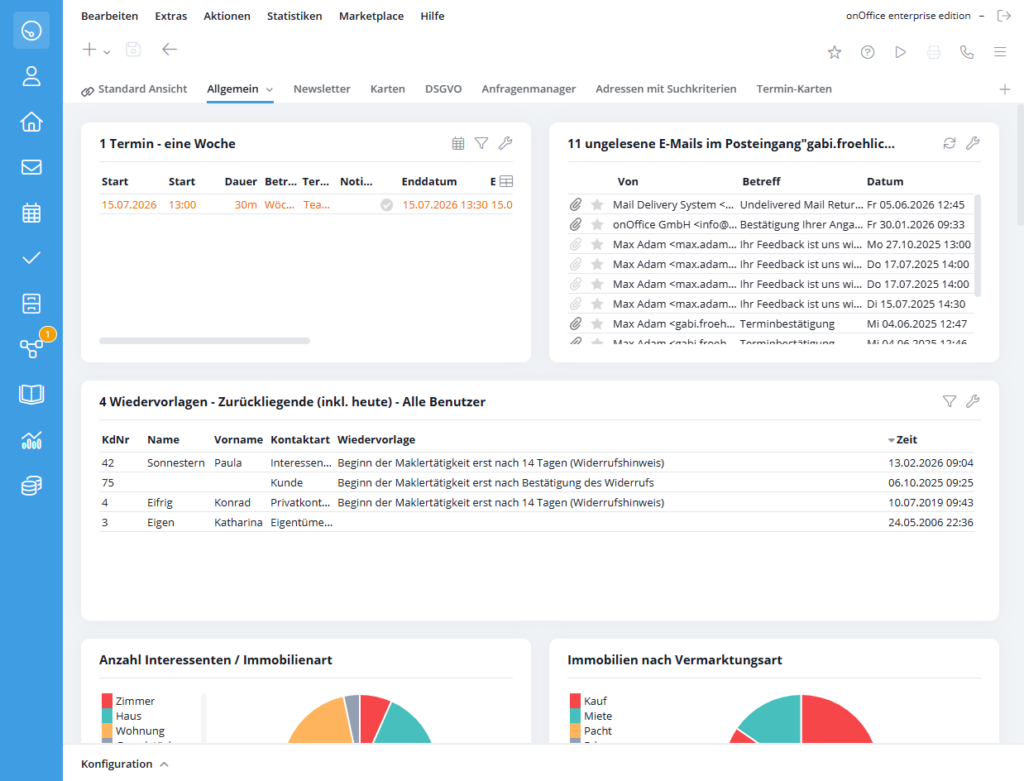1024x781 pixels.
Task: Switch to the Newsletter tab
Action: point(321,89)
